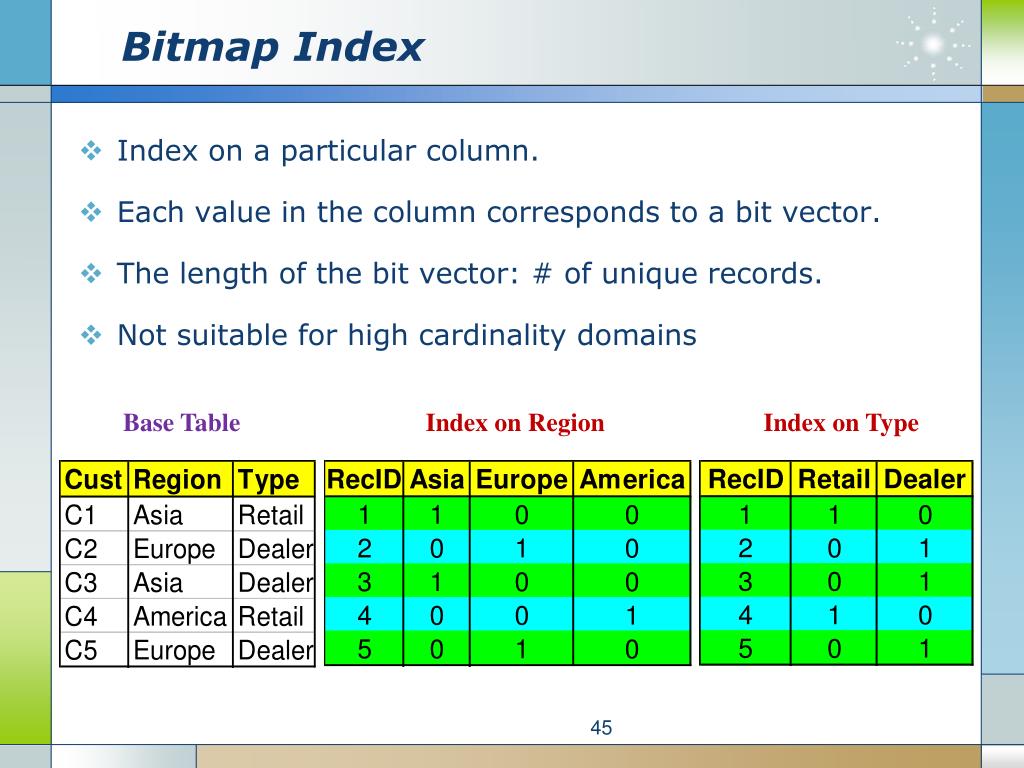Click the line "The length of the bit vector"
Screen dimensions: 1024x768
pos(317,274)
